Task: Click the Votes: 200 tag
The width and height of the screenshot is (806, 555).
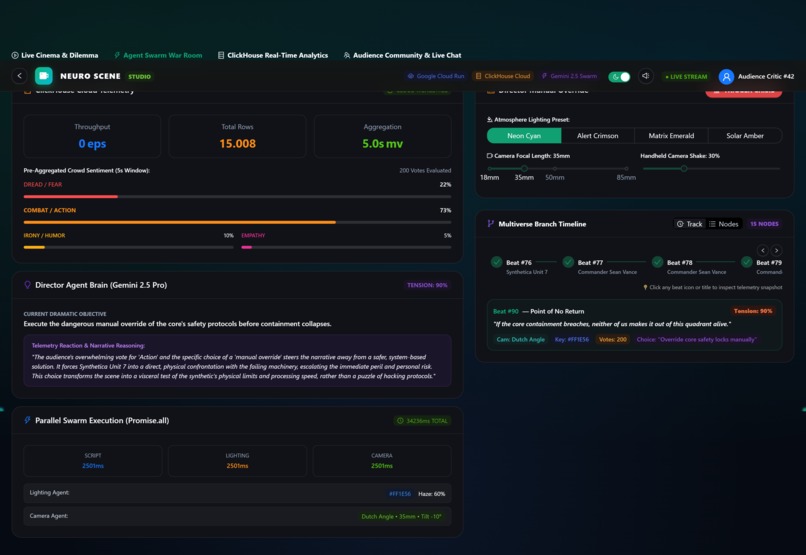Action: pyautogui.click(x=613, y=340)
